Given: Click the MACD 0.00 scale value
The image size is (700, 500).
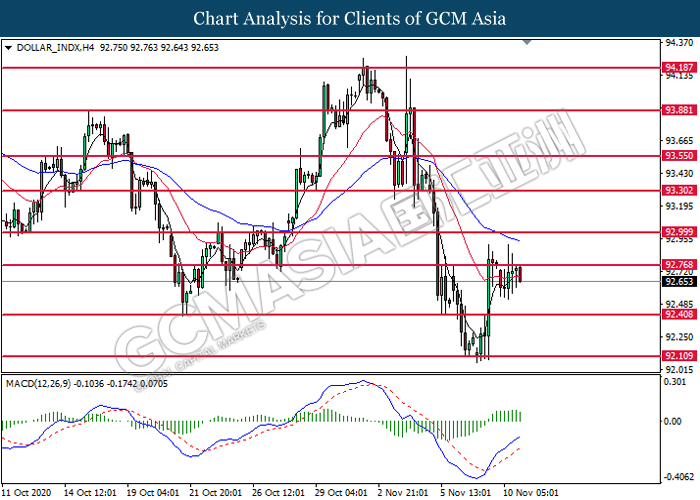Looking at the screenshot, I should 673,421.
